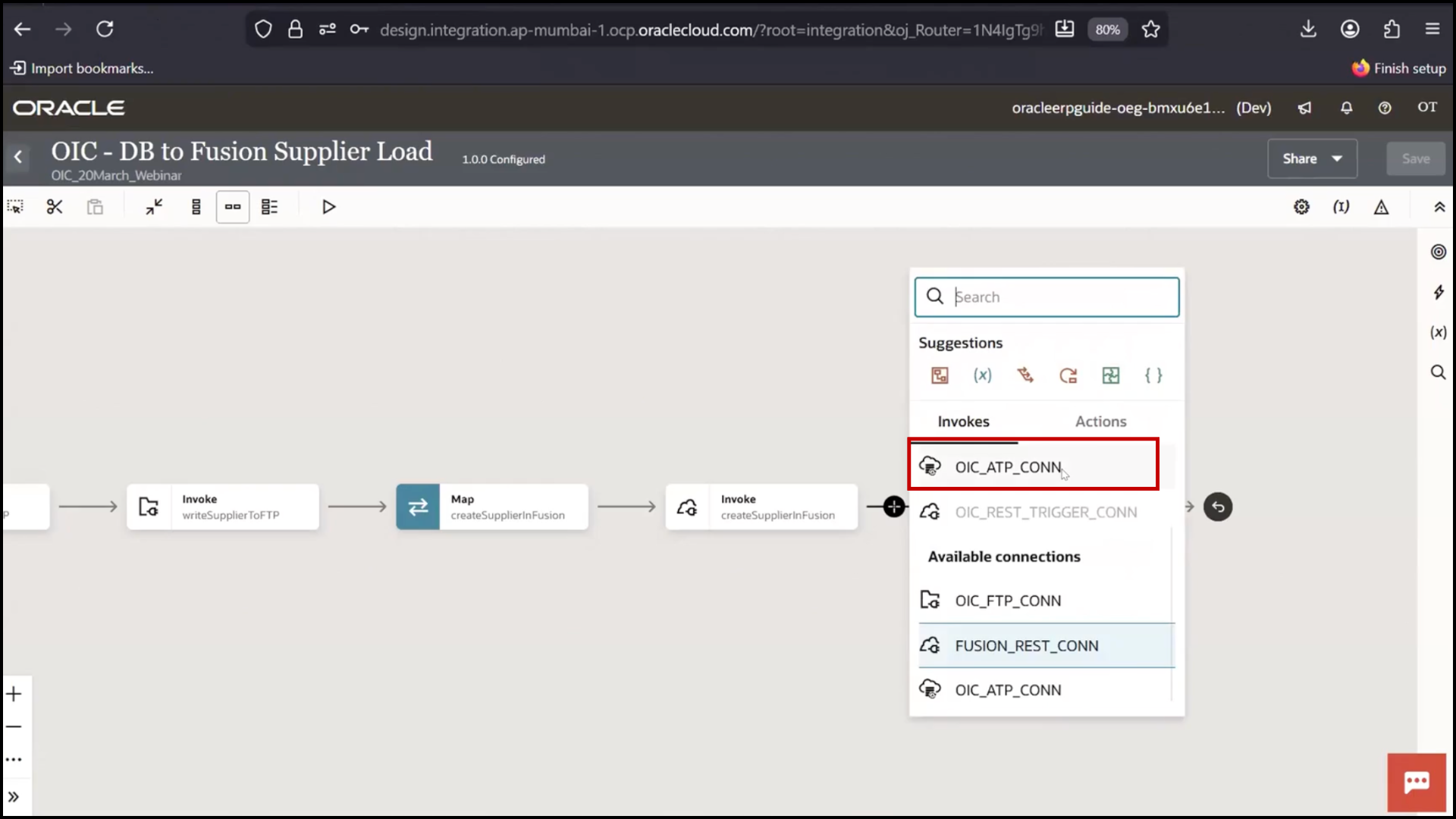Open the Invokes lightning icon in side rail
1456x819 pixels.
[x=1439, y=292]
